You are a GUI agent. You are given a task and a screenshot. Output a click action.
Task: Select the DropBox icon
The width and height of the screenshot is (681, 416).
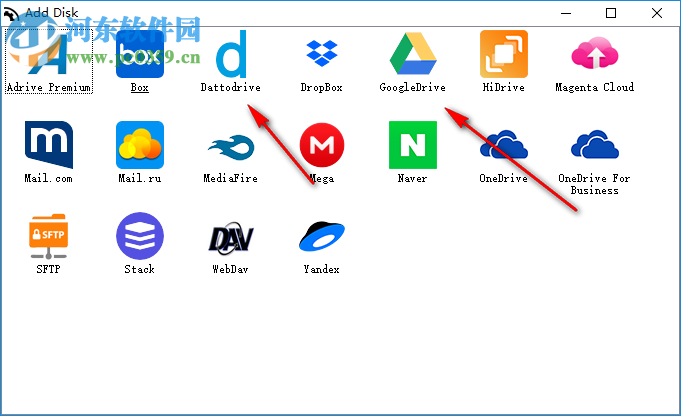point(322,53)
